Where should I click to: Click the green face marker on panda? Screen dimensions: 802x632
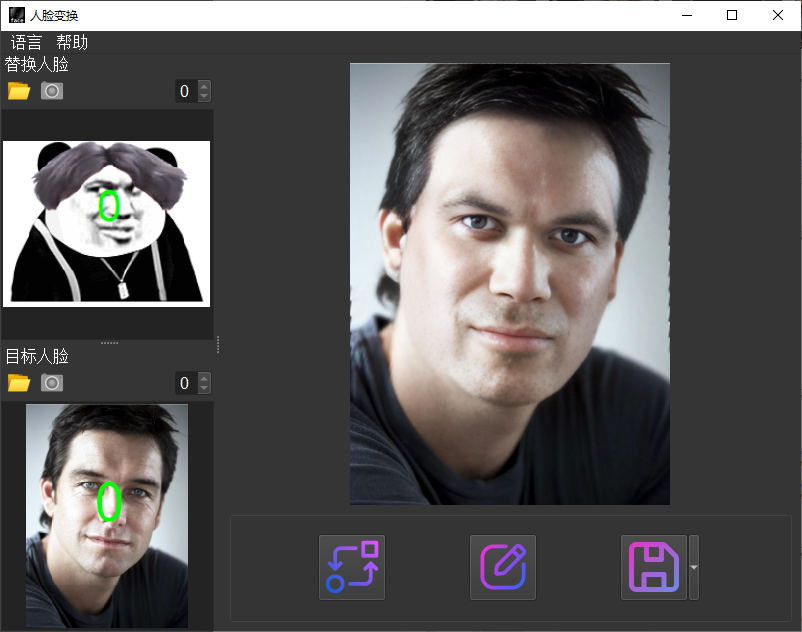click(110, 205)
